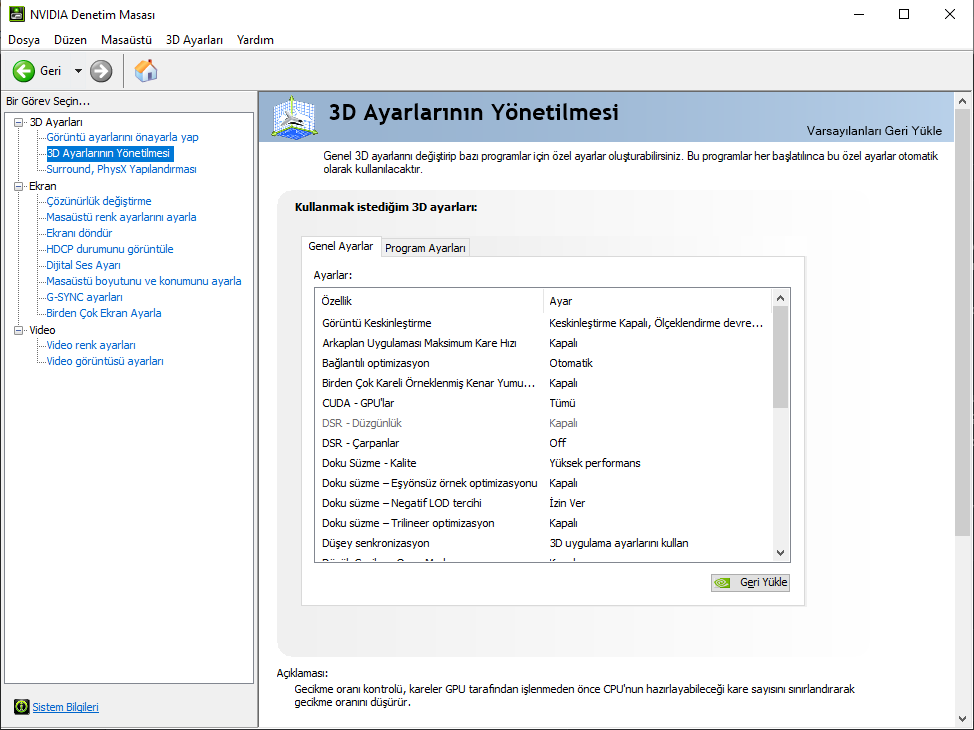Open Birden Çok Ekran Ayarla

pyautogui.click(x=104, y=313)
